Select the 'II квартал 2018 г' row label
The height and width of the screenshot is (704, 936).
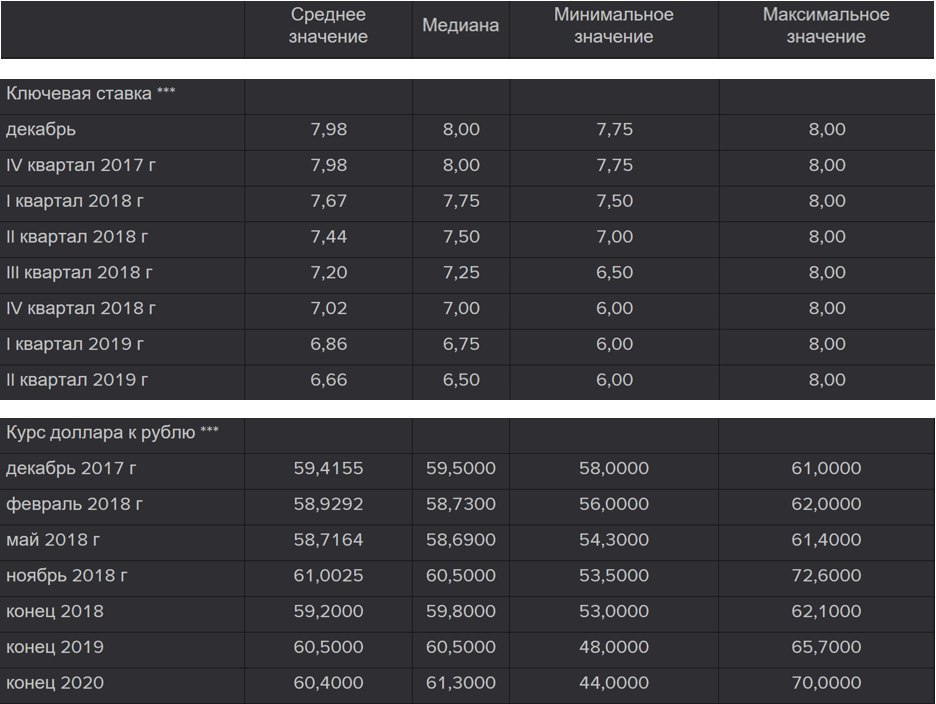(x=77, y=236)
